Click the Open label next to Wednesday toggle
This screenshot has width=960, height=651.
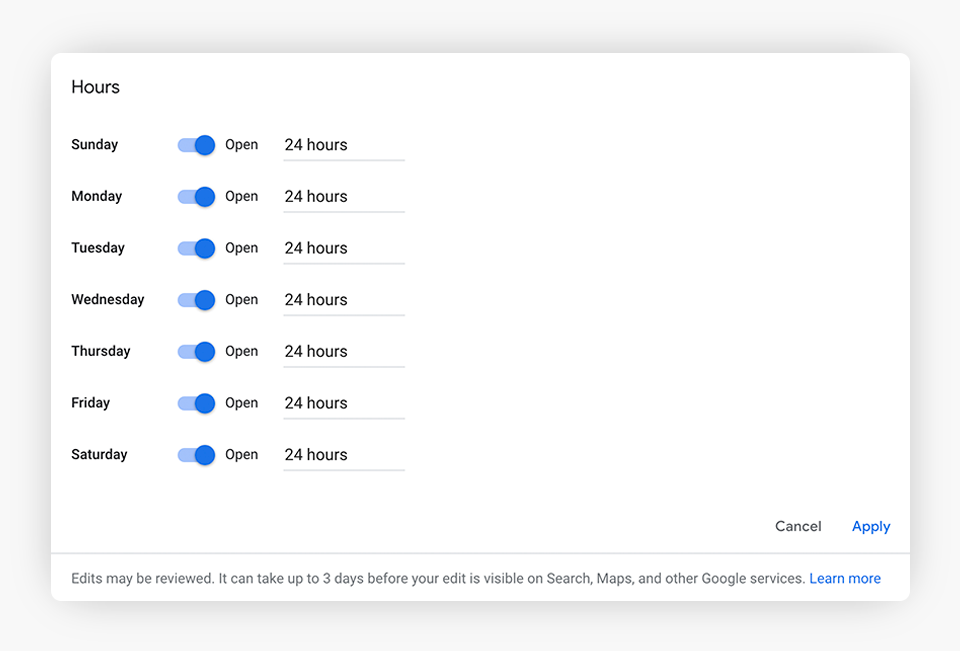(241, 300)
